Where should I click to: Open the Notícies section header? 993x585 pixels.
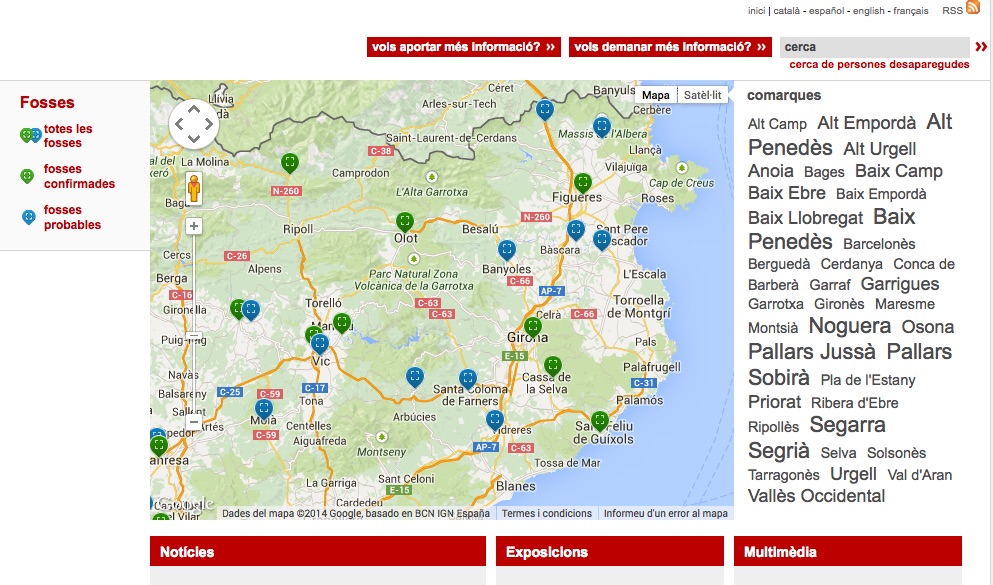(318, 551)
